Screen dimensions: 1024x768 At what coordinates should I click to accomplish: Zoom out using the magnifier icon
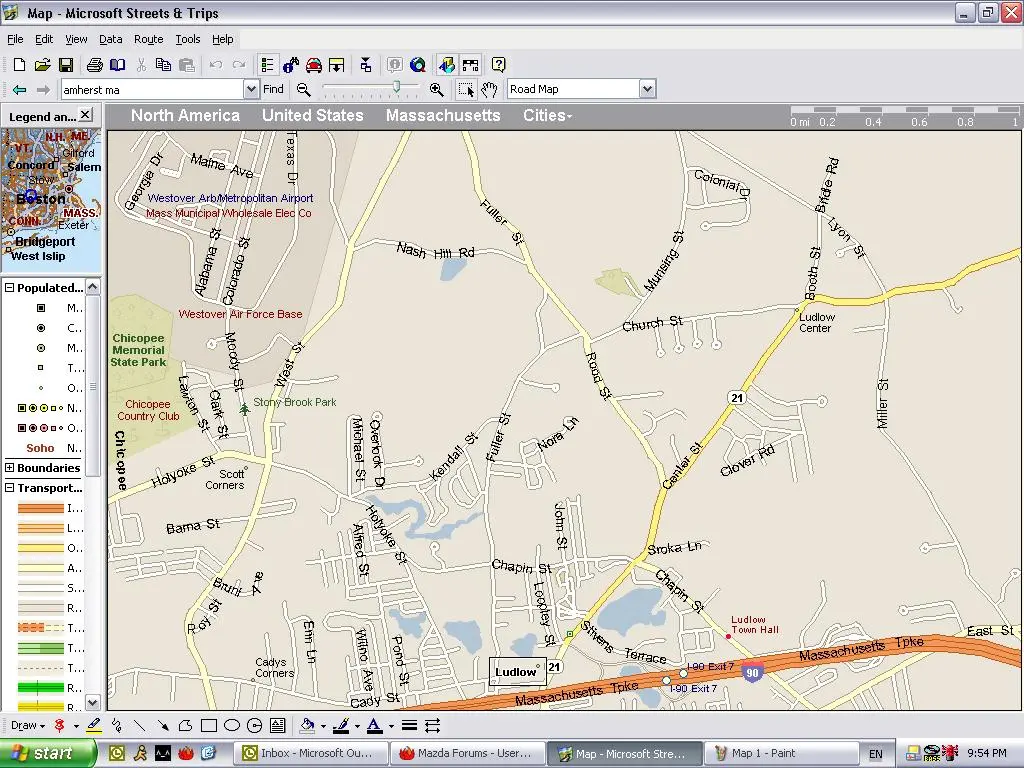(302, 89)
